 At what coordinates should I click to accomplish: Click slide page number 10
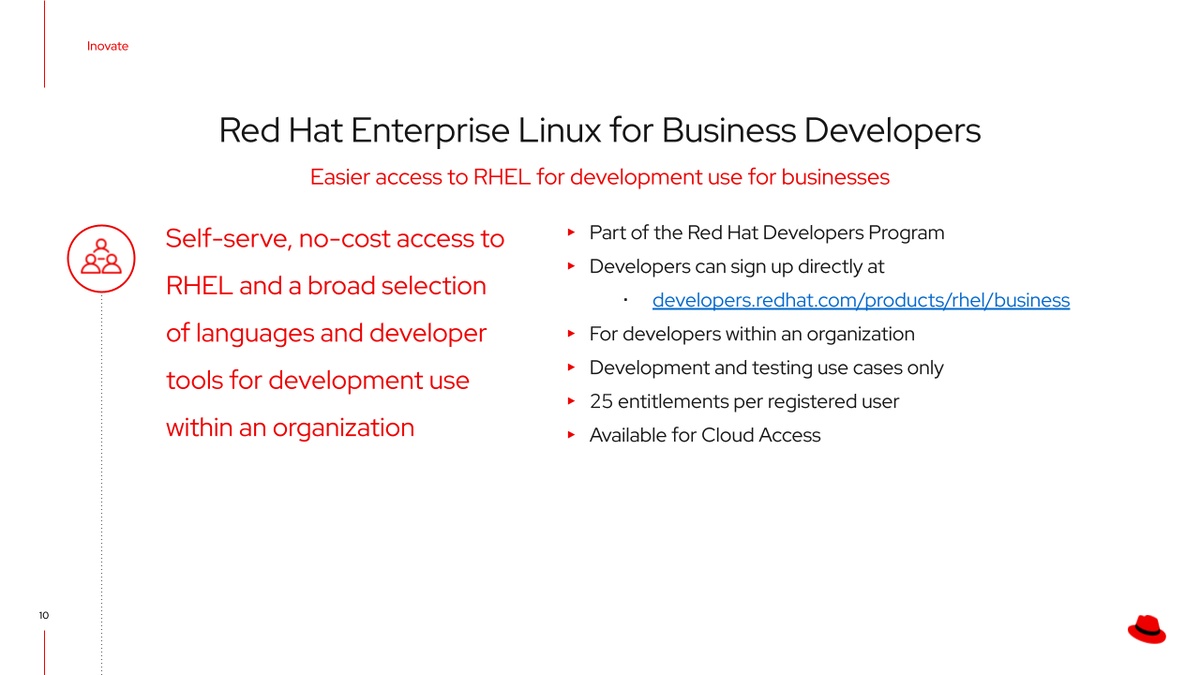44,616
